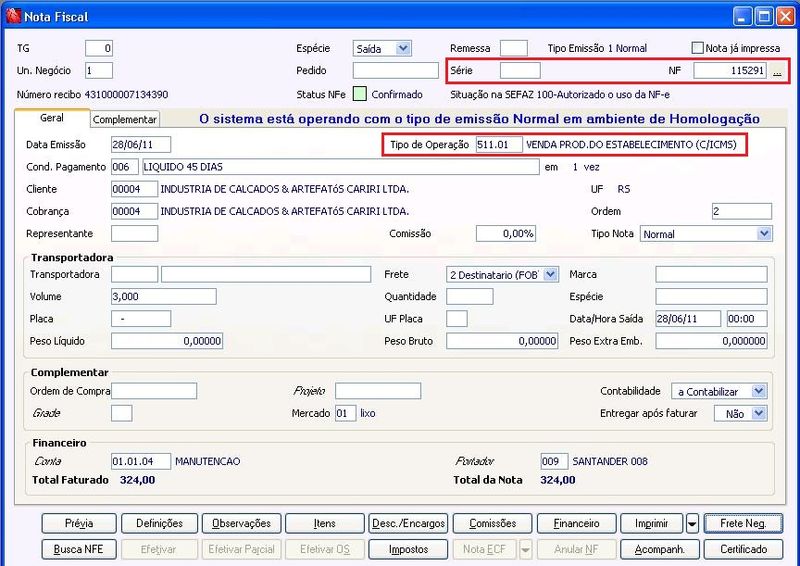Click the Tipo de Operação code field
The height and width of the screenshot is (566, 800).
point(499,144)
